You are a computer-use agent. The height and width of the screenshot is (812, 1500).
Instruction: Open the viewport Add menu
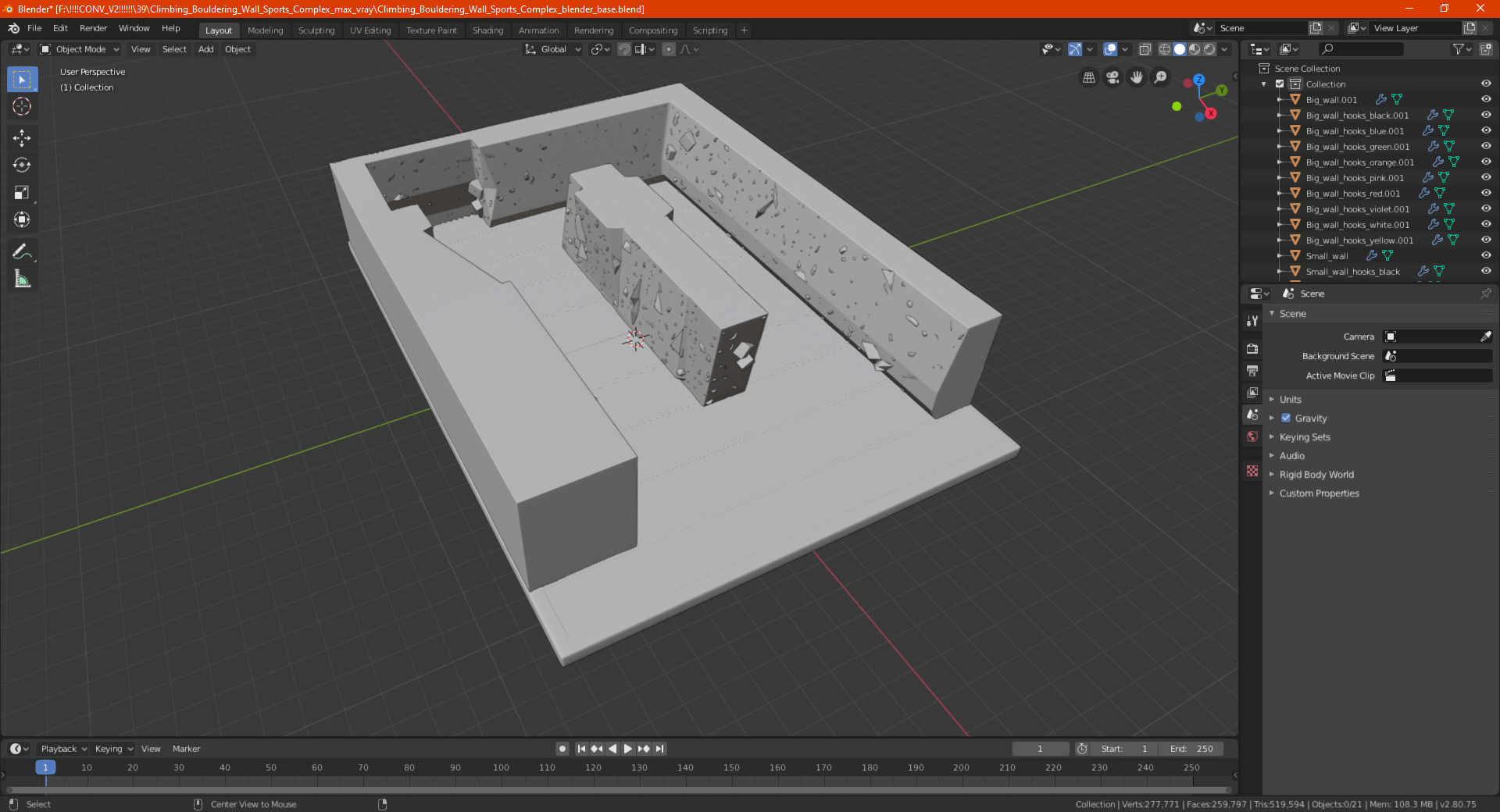[x=205, y=49]
